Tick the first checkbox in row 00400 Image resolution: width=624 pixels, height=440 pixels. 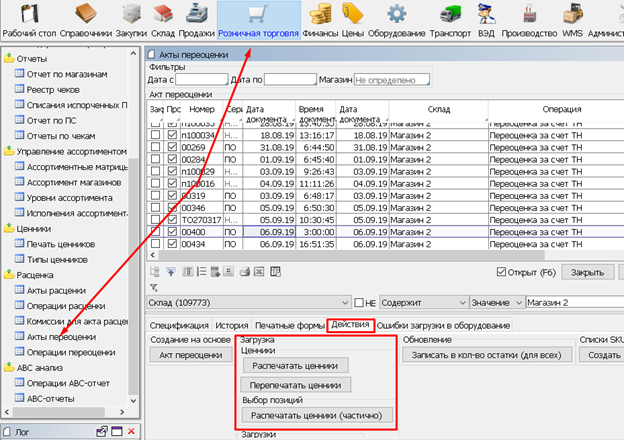click(x=155, y=230)
